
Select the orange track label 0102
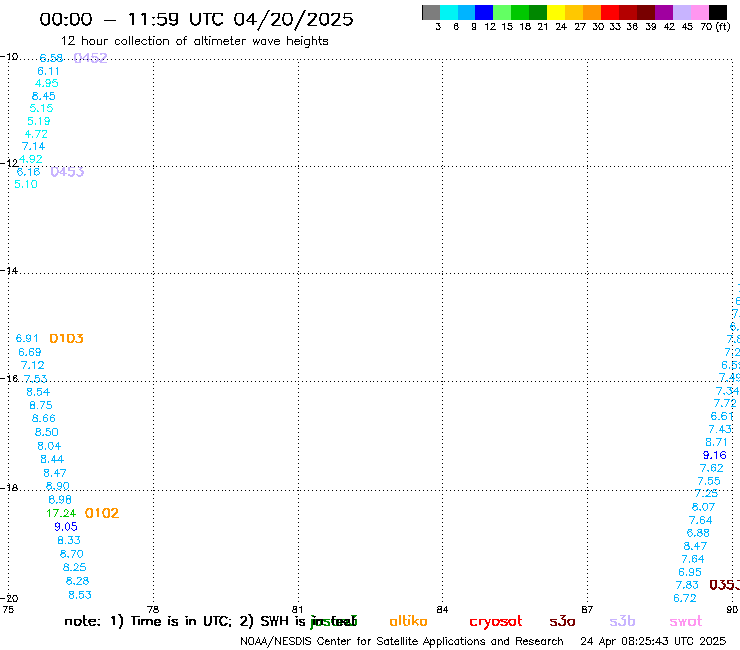pos(102,513)
